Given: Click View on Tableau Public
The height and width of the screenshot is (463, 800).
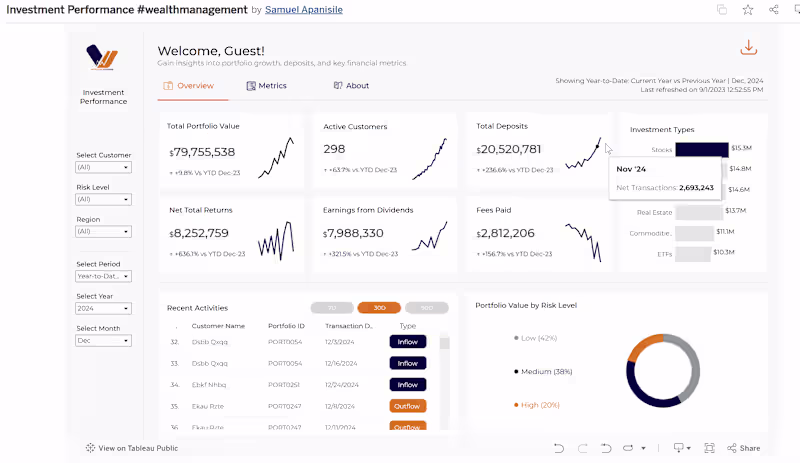Looking at the screenshot, I should (x=132, y=448).
